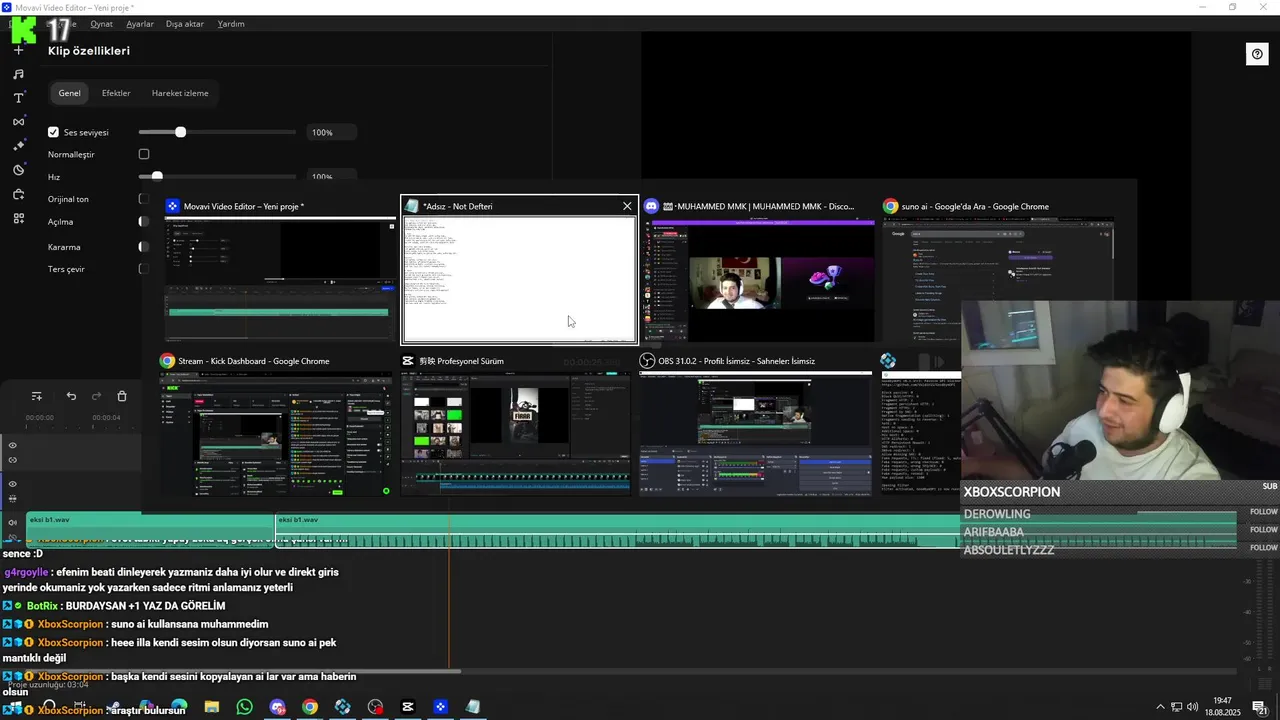Click the add track icon above timeline
This screenshot has height=720, width=1280.
[x=37, y=397]
